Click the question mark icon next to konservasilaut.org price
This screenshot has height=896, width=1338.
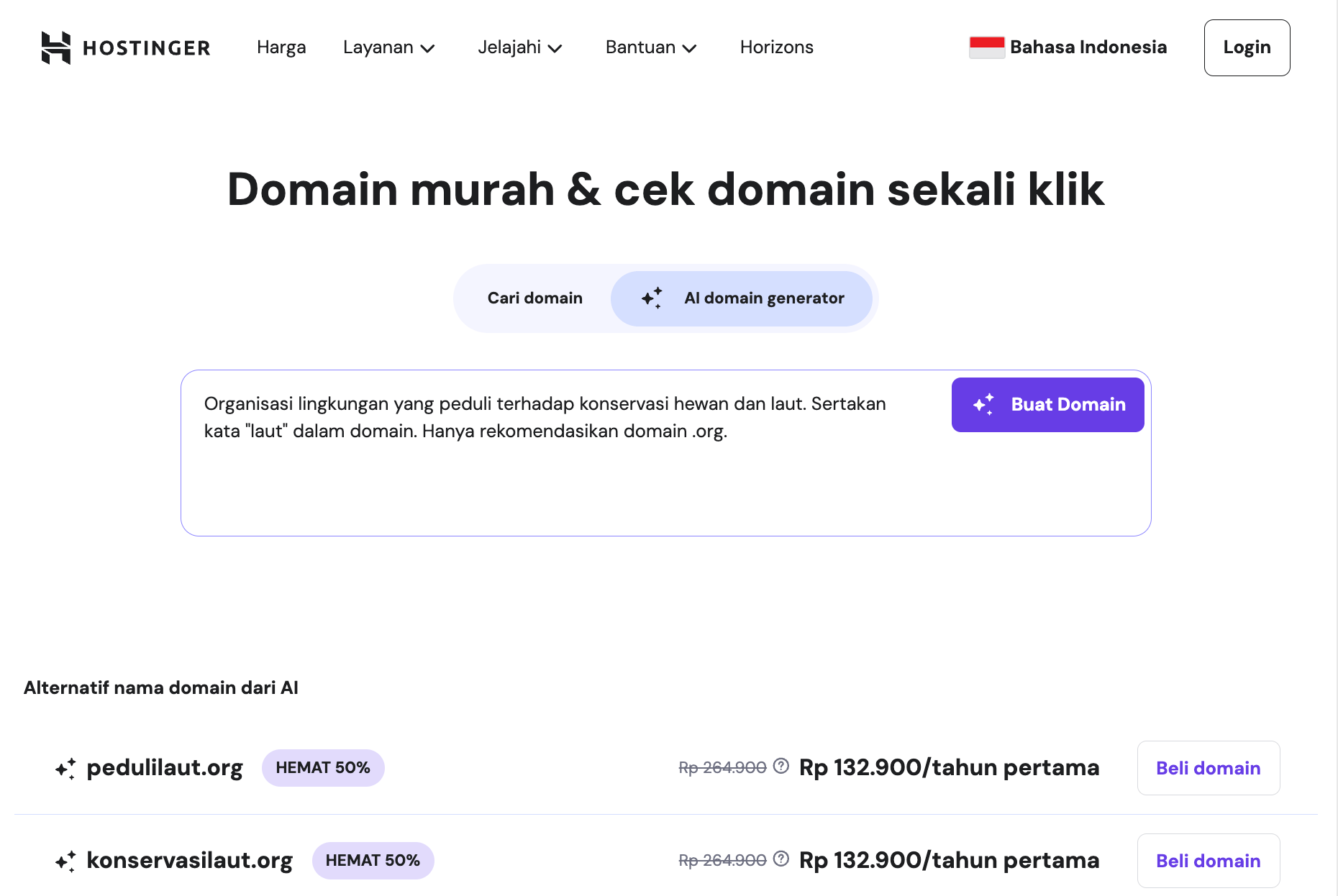[780, 859]
